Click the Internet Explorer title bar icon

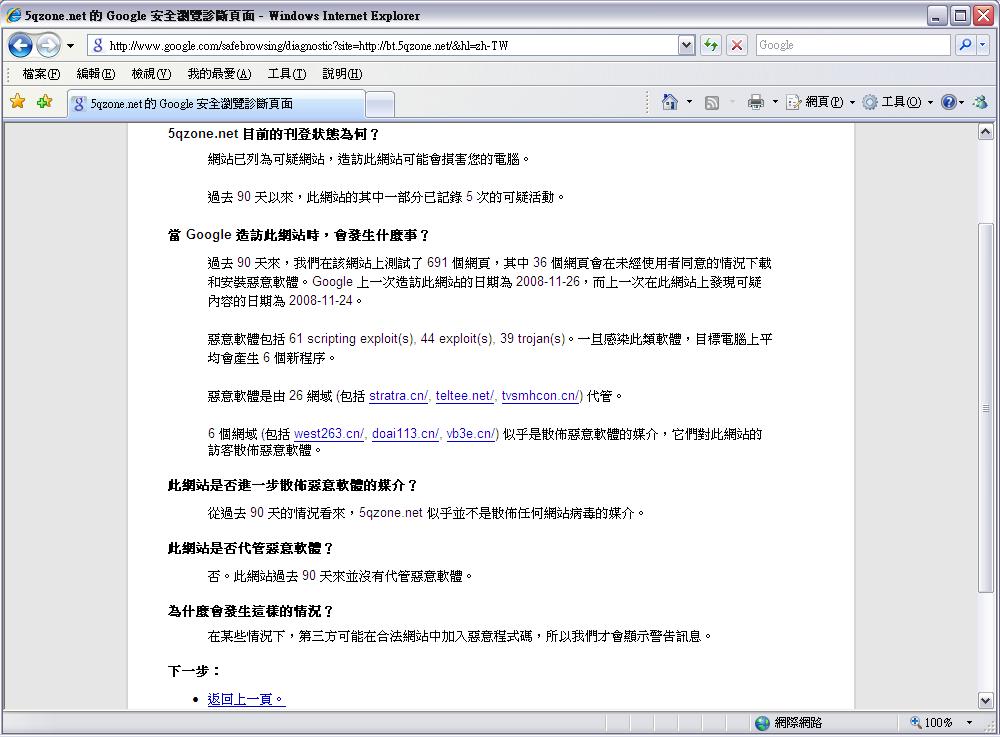(x=13, y=15)
